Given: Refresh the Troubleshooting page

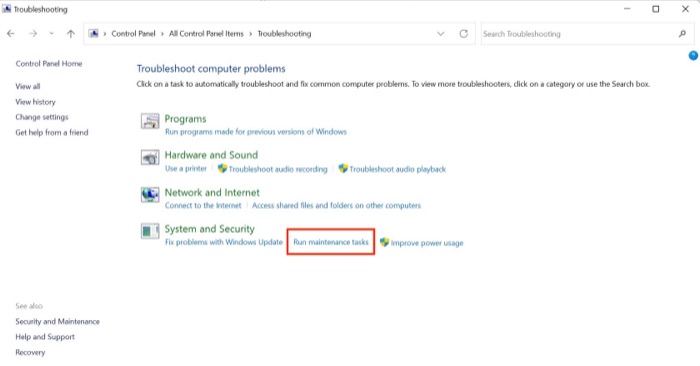Looking at the screenshot, I should (x=463, y=33).
